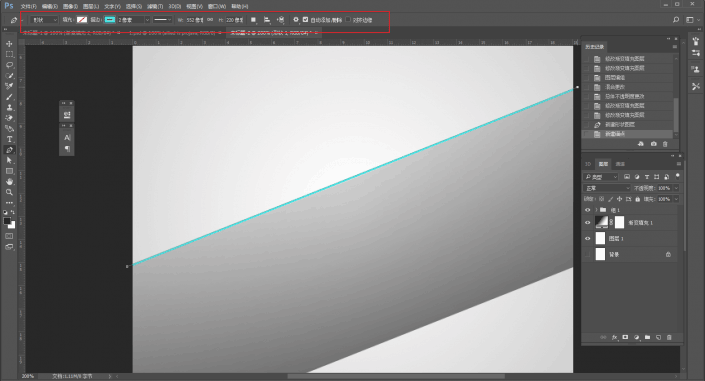Viewport: 705px width, 381px height.
Task: Open the layer blend mode dropdown
Action: point(607,188)
